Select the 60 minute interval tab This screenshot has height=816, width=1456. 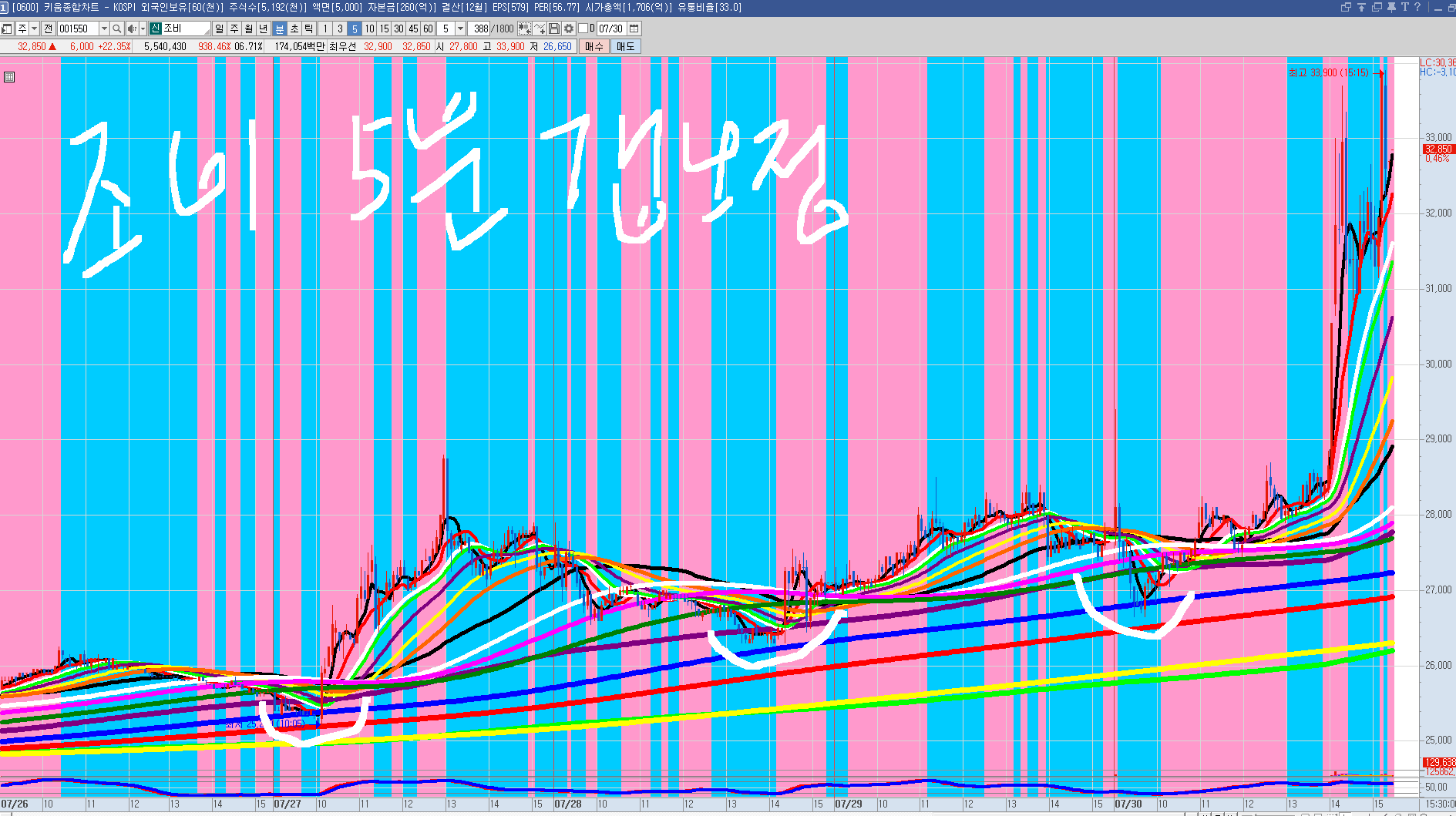point(428,29)
